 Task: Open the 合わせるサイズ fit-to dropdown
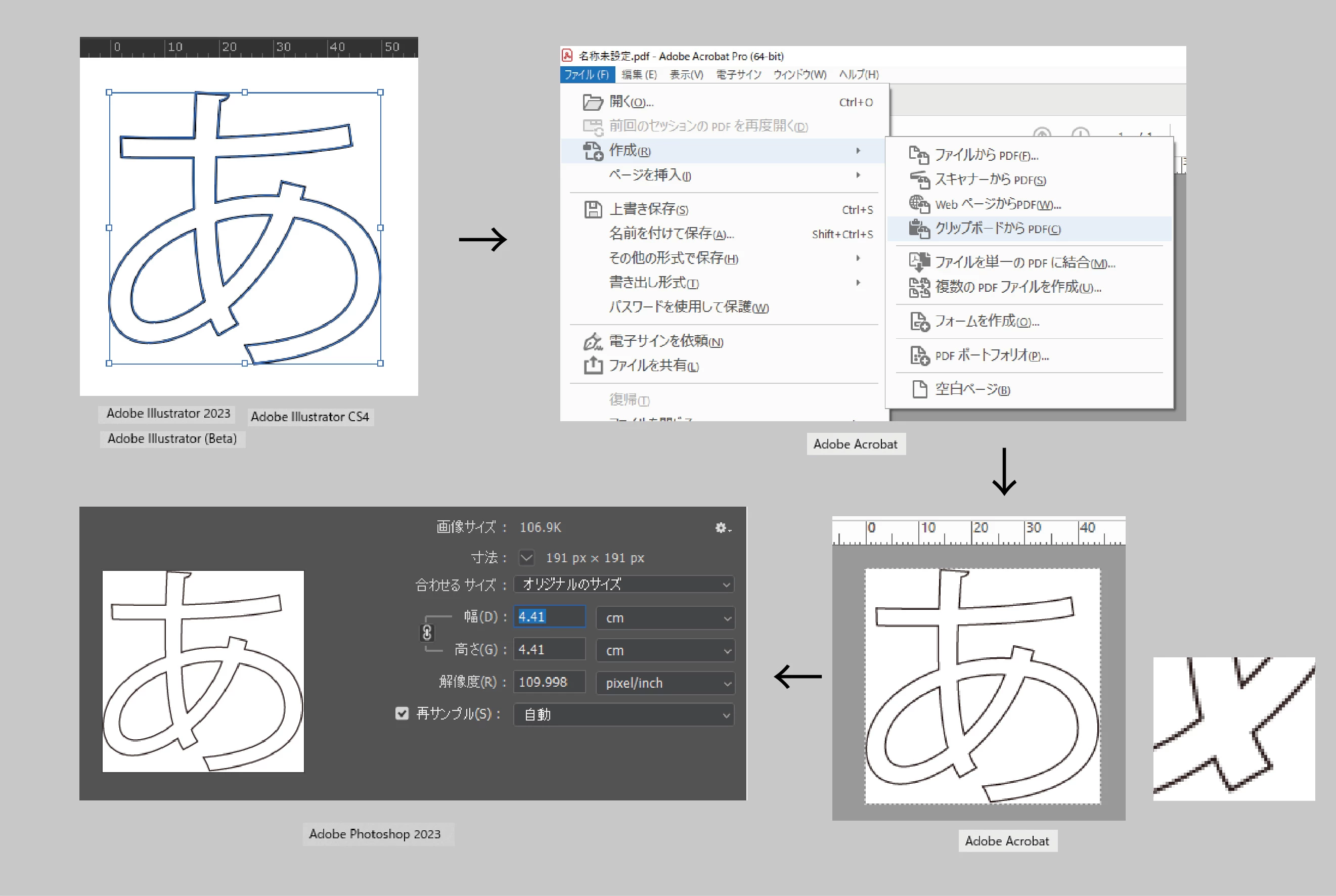click(x=624, y=585)
